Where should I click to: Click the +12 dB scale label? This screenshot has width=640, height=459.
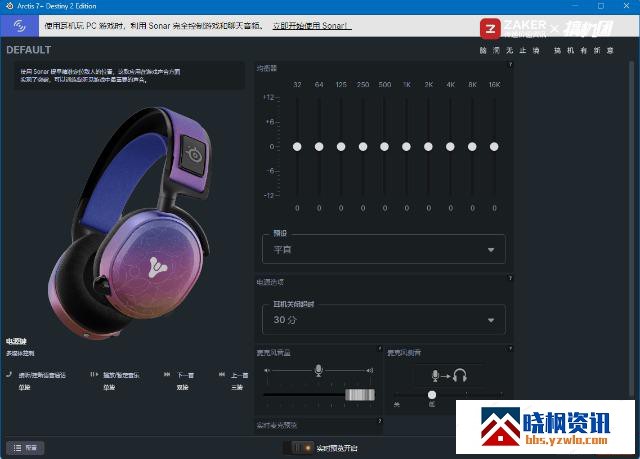[269, 97]
